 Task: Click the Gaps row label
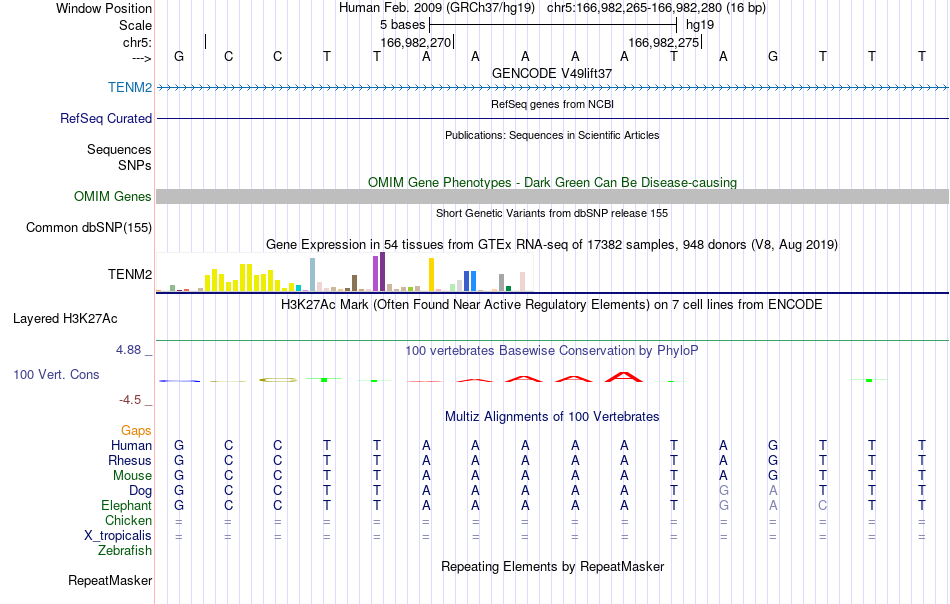click(x=136, y=430)
